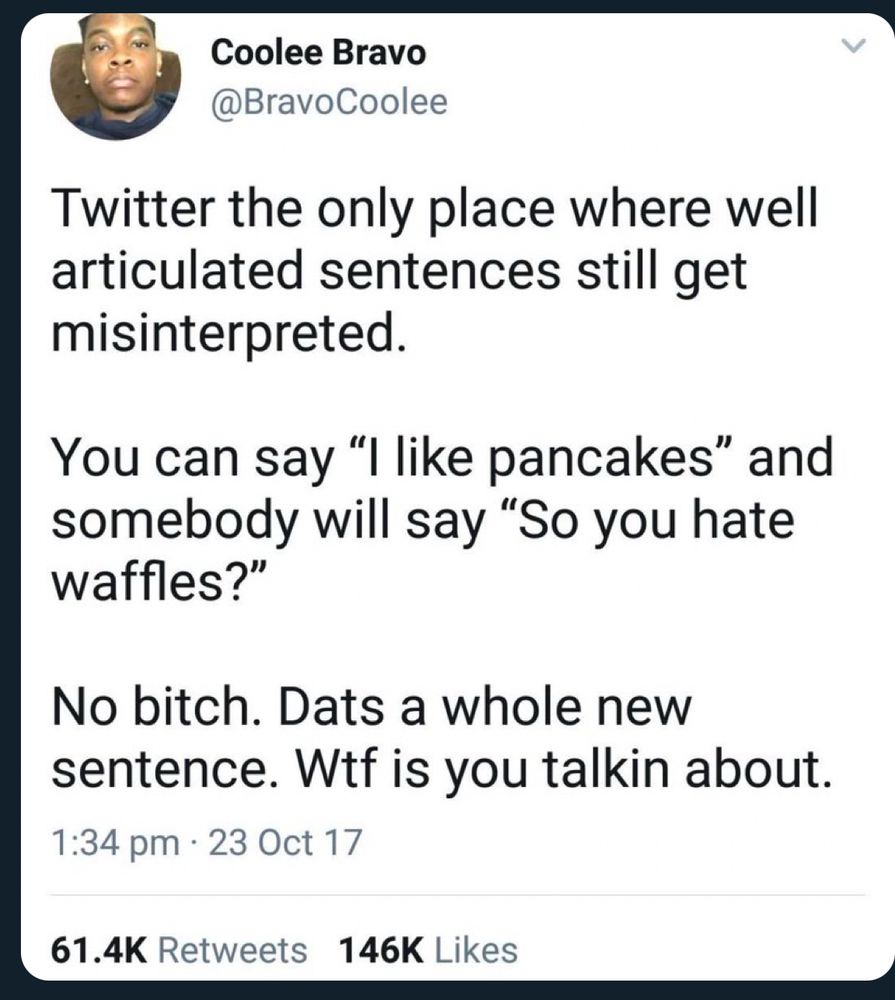Open the "Retweets" label
895x1000 pixels.
point(233,949)
